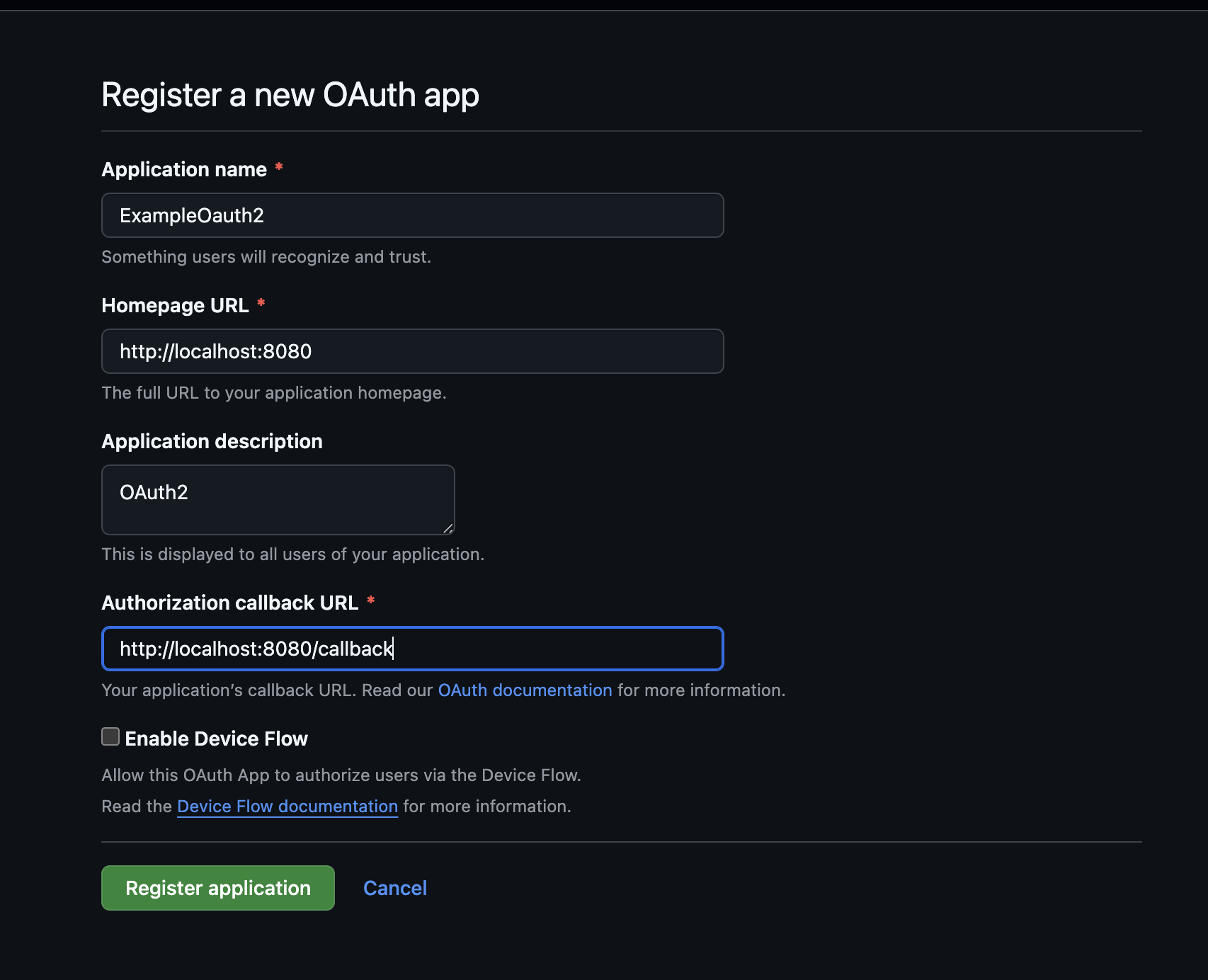Click into the Application description textarea
The image size is (1208, 980).
278,499
